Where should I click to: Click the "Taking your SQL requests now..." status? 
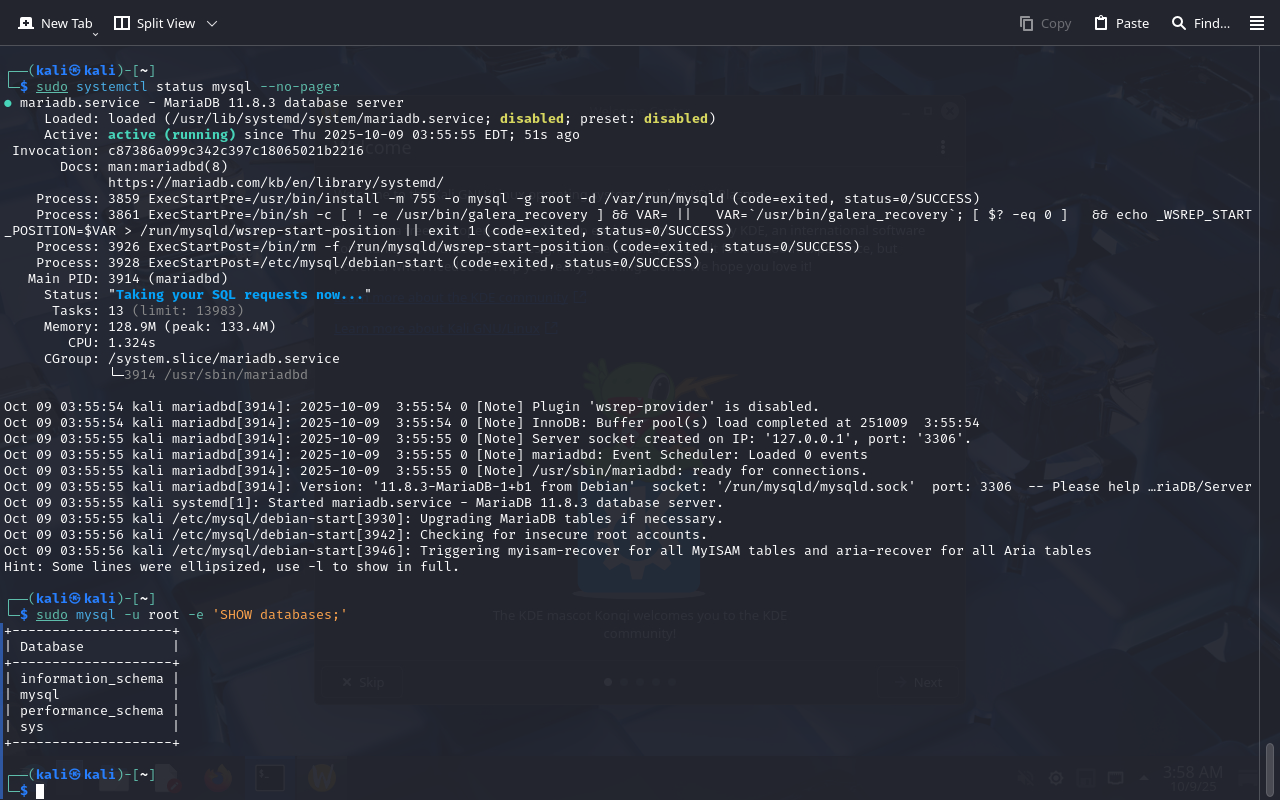(x=239, y=294)
